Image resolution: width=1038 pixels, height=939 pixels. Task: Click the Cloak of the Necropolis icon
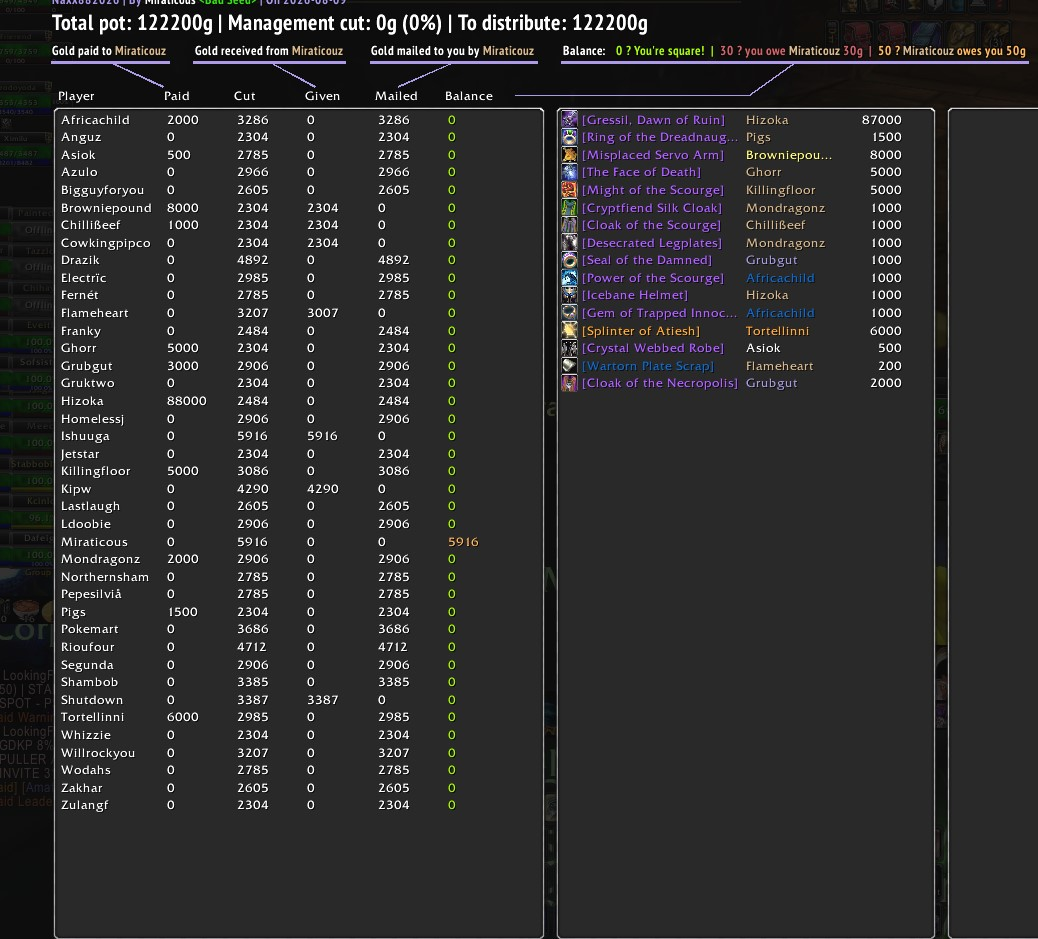pos(569,383)
